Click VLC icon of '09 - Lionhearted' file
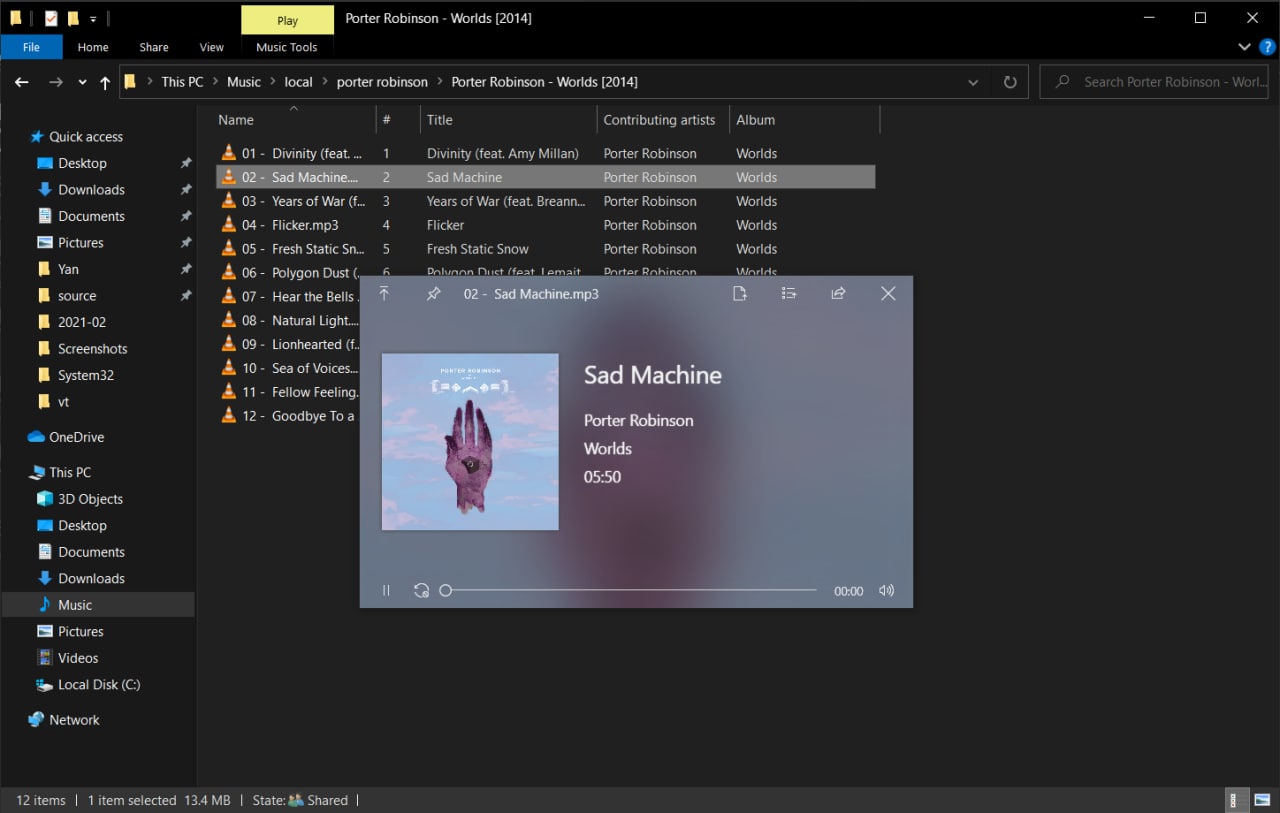 228,344
